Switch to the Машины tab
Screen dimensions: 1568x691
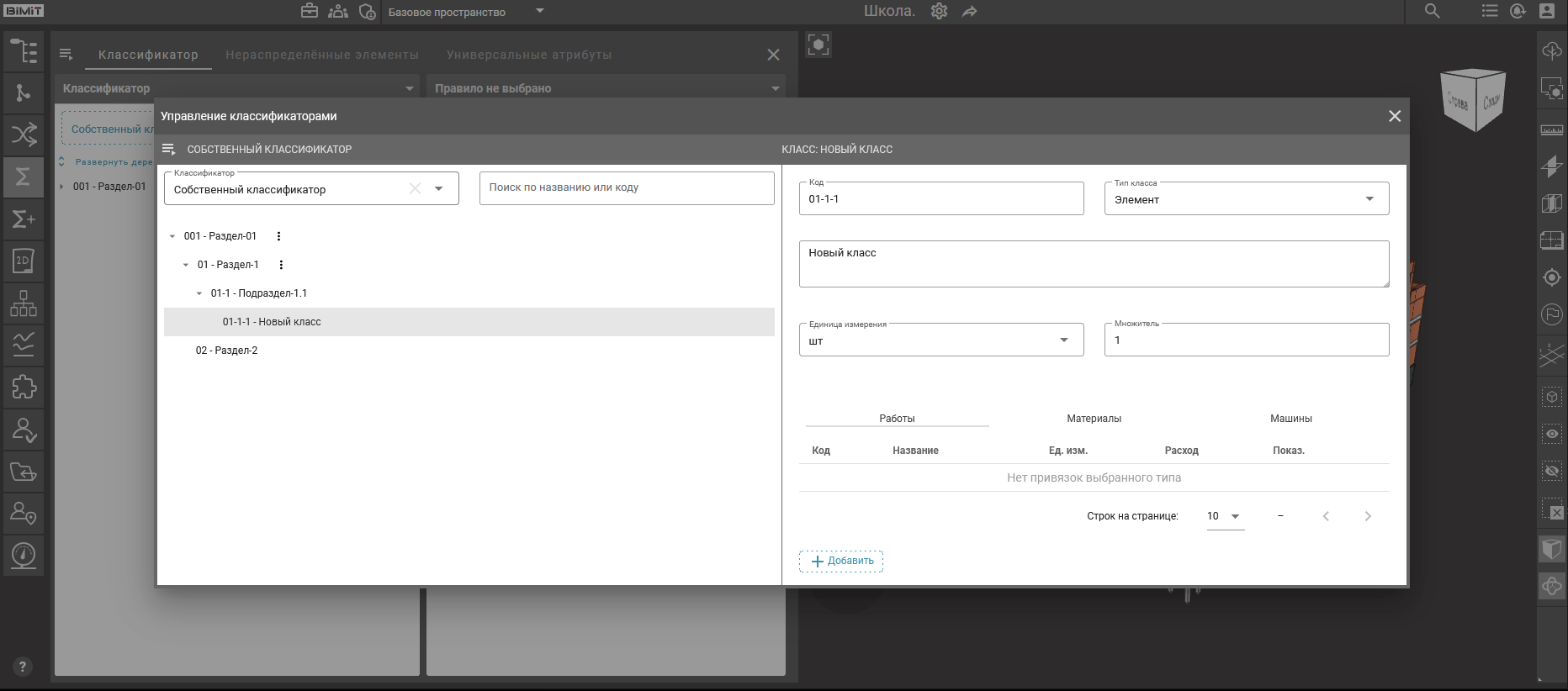[1290, 419]
